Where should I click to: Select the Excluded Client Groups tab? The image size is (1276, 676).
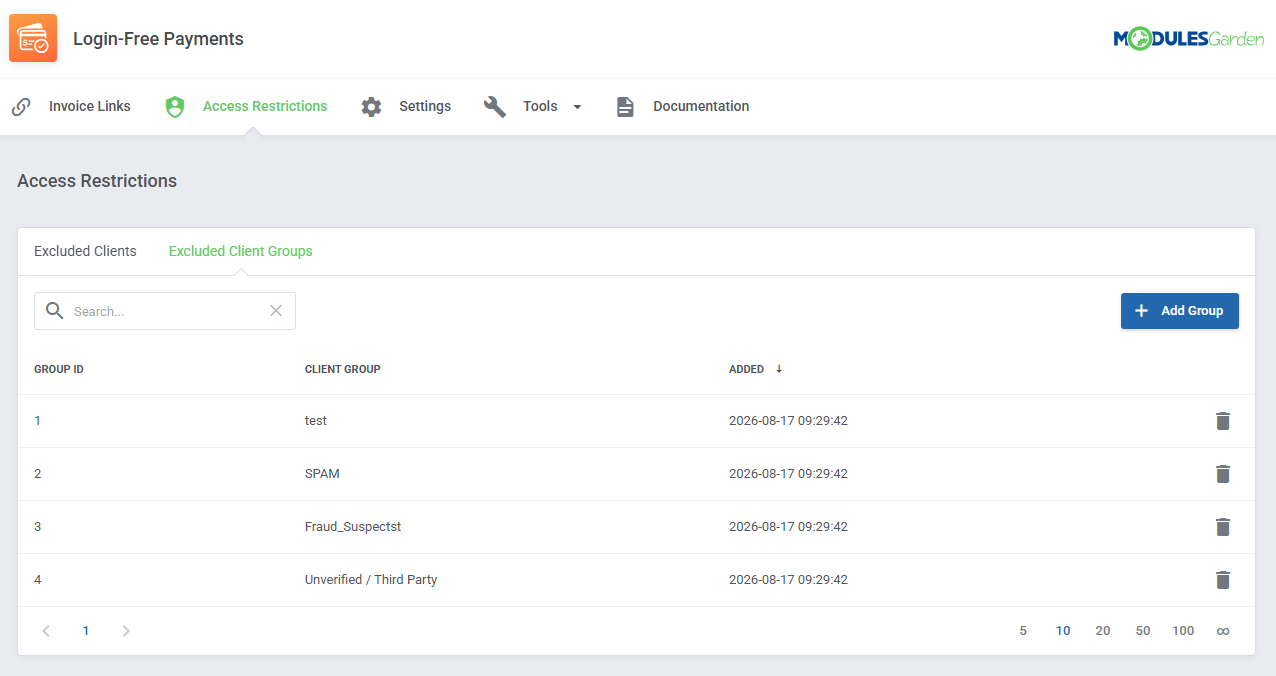241,251
